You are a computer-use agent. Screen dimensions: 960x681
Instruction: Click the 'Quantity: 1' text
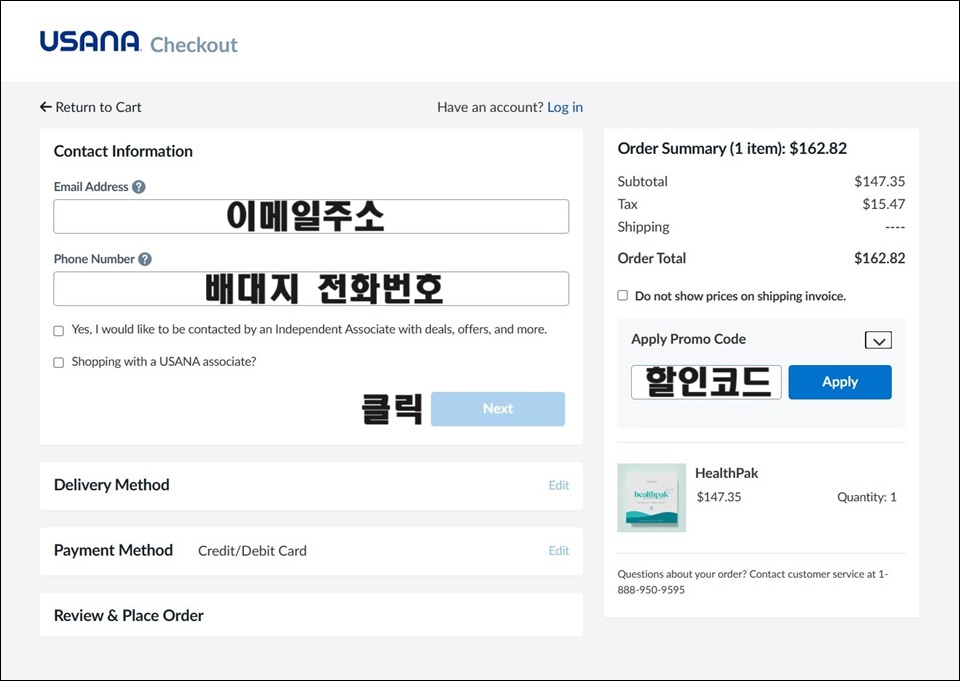(866, 497)
